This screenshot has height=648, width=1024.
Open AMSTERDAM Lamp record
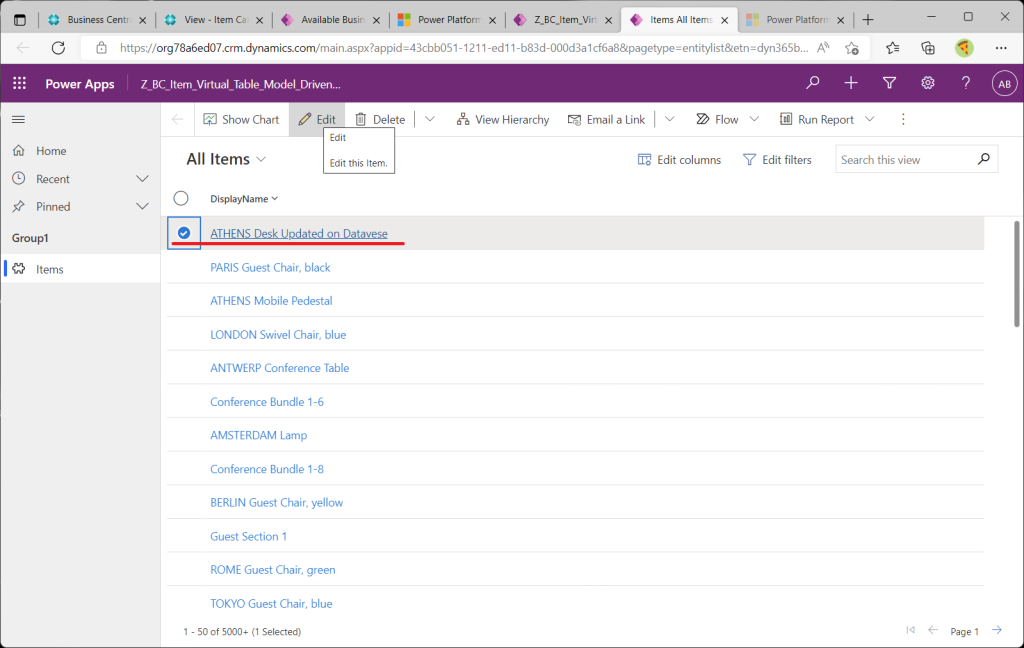click(259, 435)
